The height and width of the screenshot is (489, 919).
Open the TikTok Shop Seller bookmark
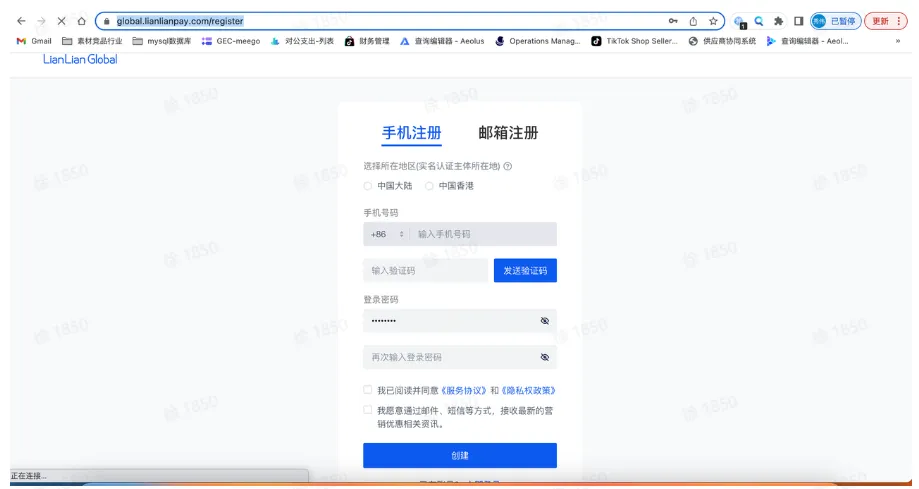[x=634, y=41]
